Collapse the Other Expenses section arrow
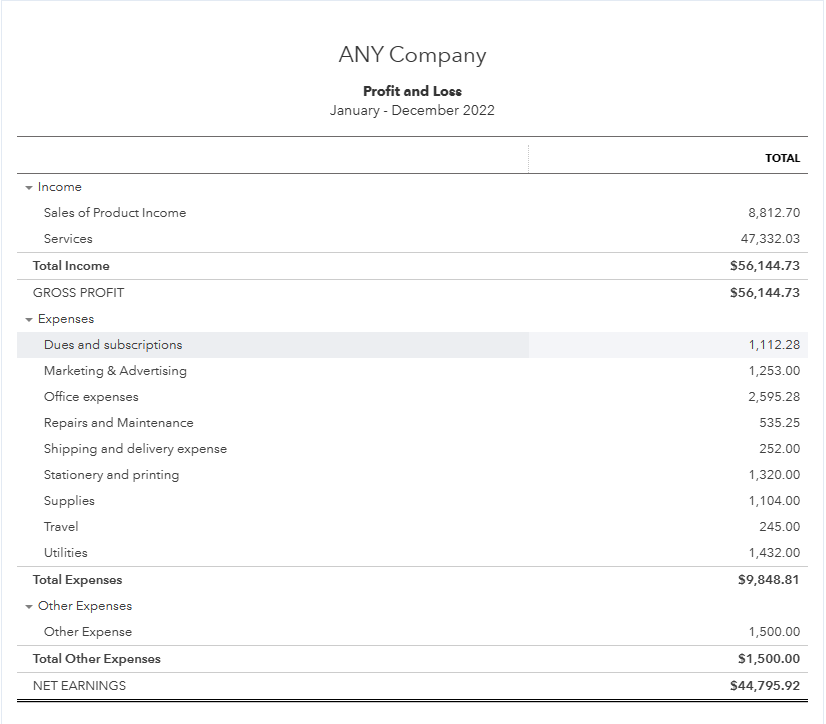This screenshot has width=826, height=724. pyautogui.click(x=29, y=607)
